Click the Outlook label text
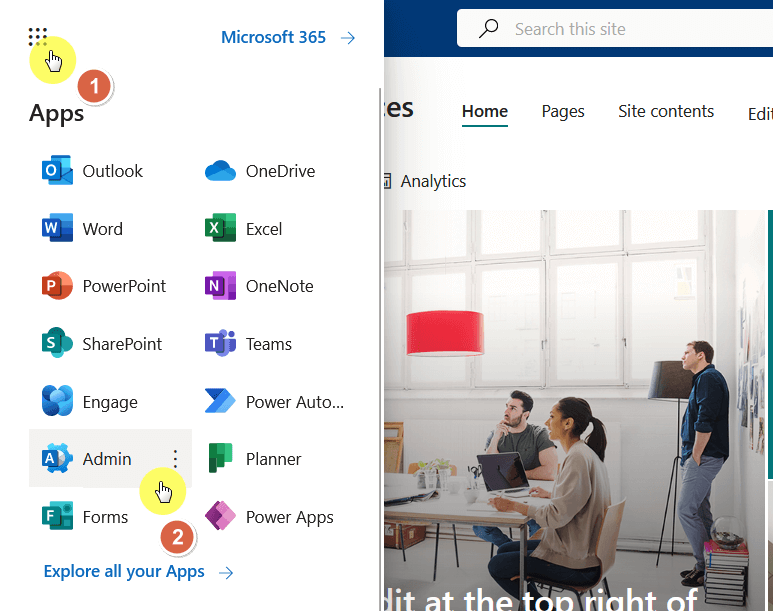This screenshot has height=611, width=773. click(112, 171)
